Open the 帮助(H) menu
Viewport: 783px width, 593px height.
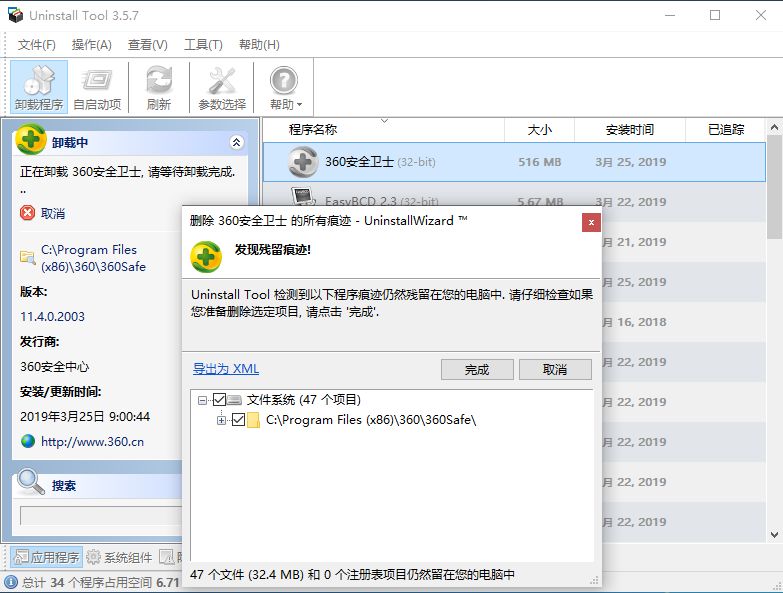click(259, 45)
